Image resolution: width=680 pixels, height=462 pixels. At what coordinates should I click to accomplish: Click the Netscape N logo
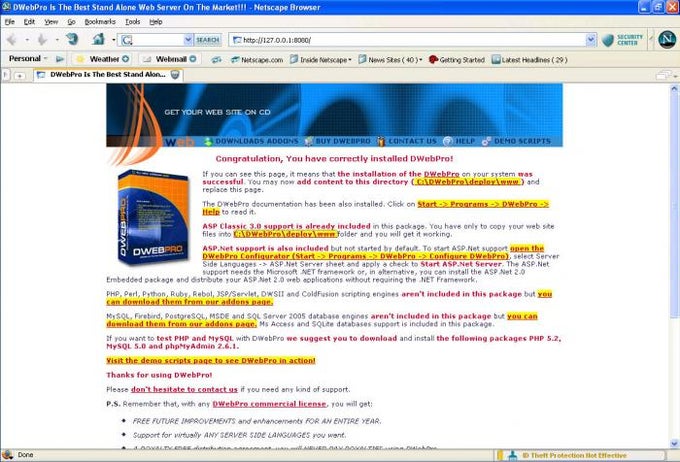point(667,39)
